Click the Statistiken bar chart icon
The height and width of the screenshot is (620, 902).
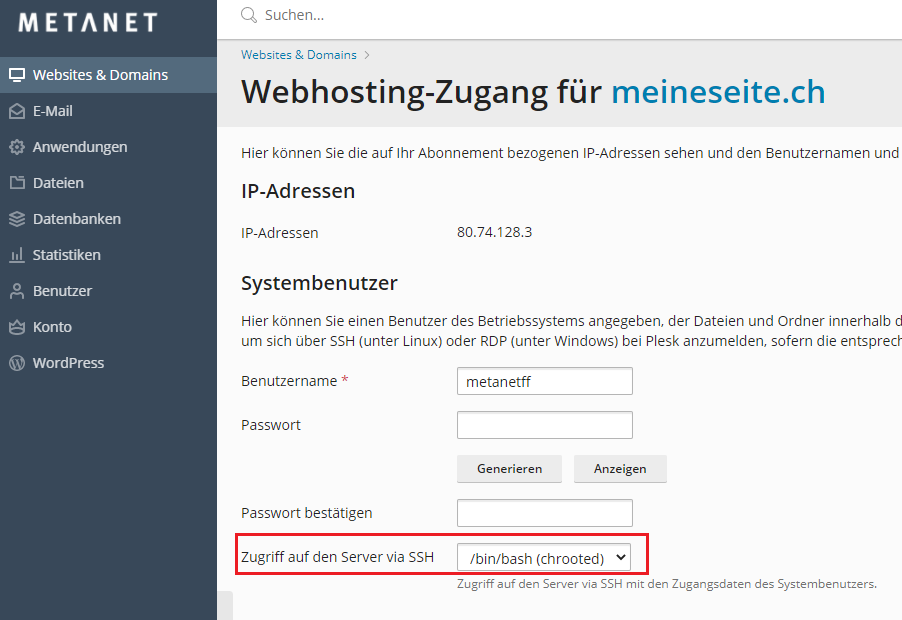coord(16,255)
